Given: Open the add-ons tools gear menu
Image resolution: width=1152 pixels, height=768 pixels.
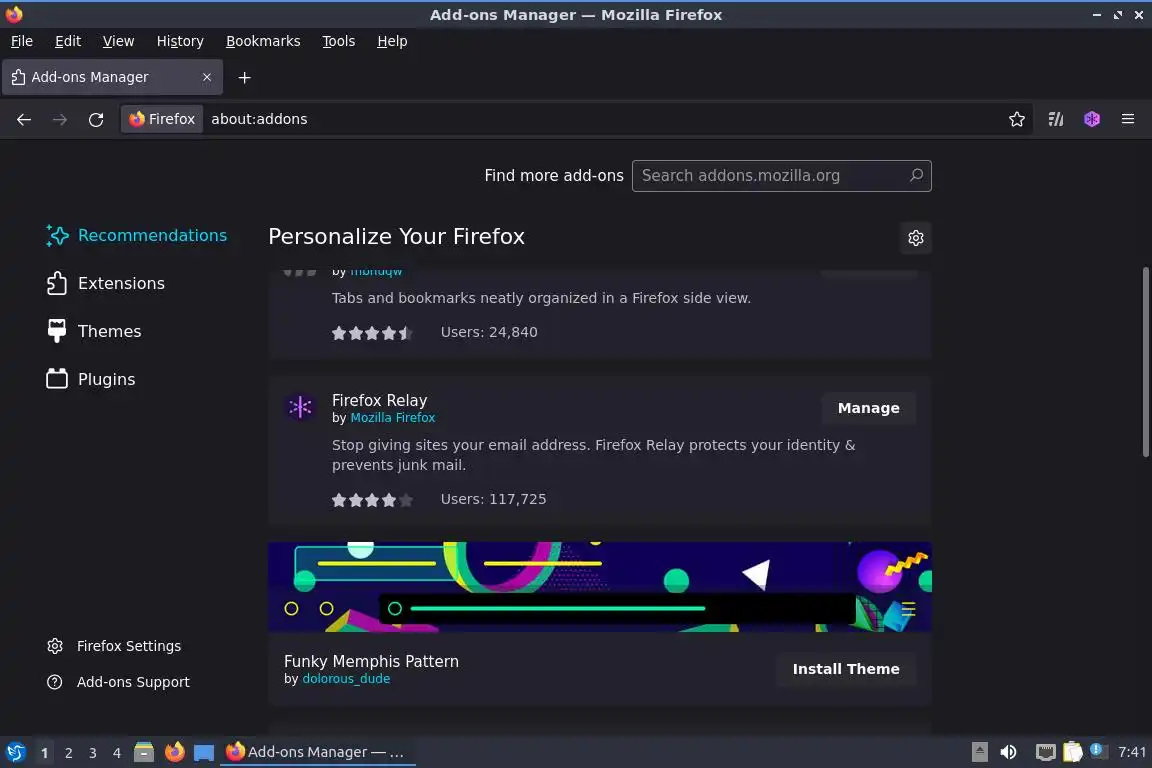Looking at the screenshot, I should tap(915, 238).
